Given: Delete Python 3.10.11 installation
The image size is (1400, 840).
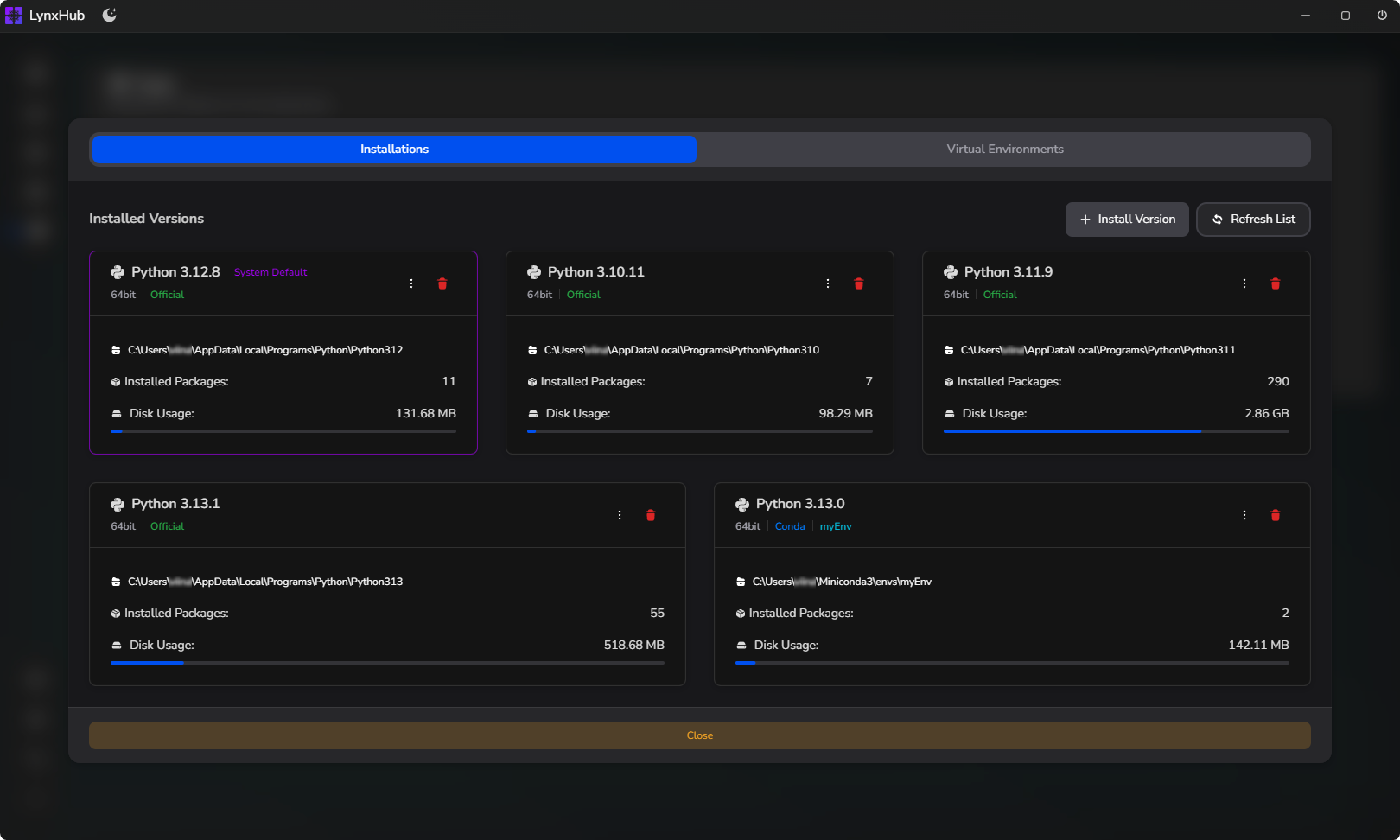Looking at the screenshot, I should pos(859,283).
